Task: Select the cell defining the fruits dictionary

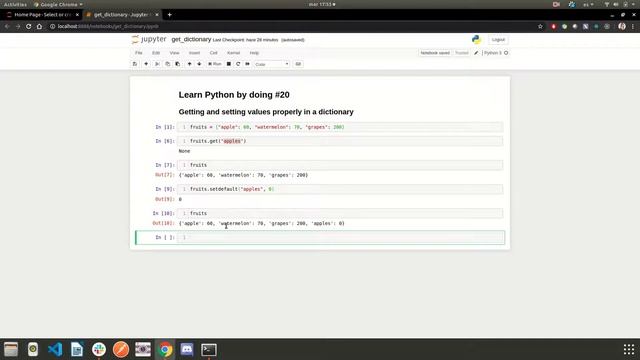Action: click(340, 127)
